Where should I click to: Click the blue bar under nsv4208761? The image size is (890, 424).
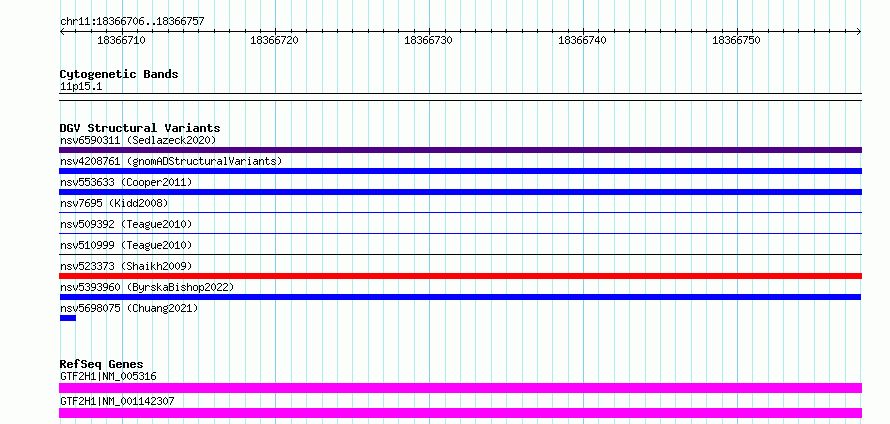pos(460,171)
